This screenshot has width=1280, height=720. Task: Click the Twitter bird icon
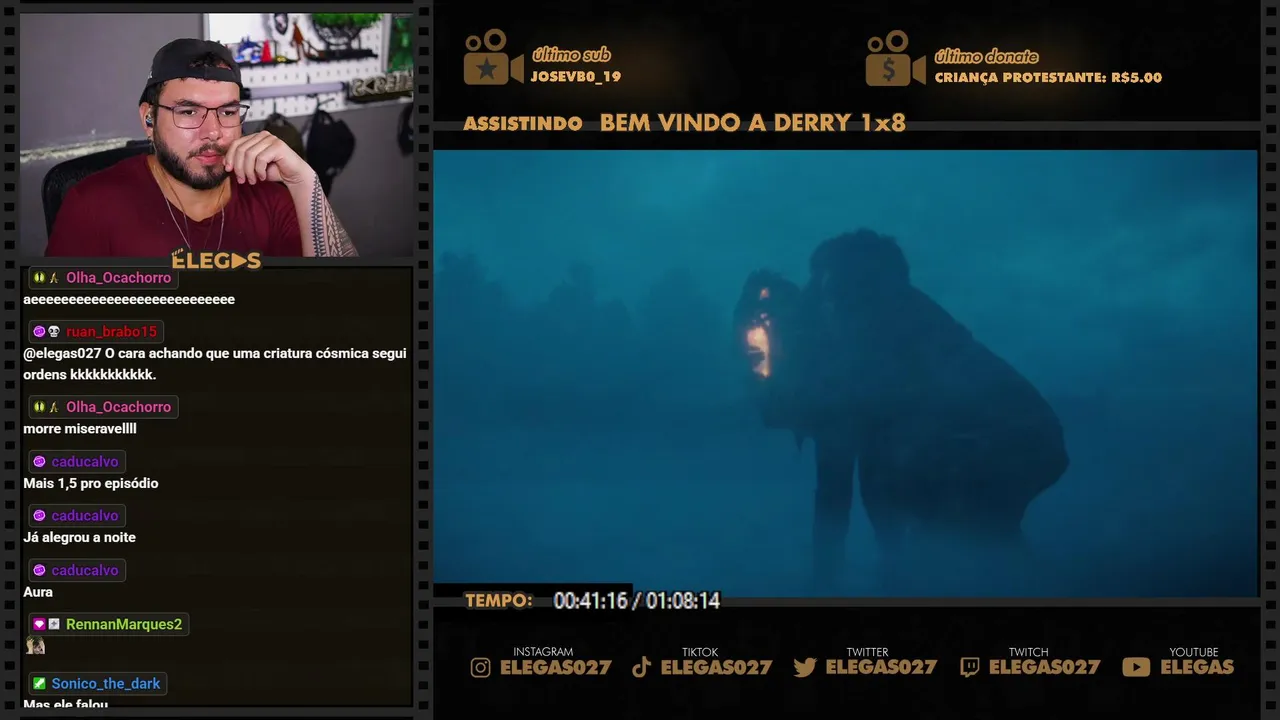pos(805,667)
